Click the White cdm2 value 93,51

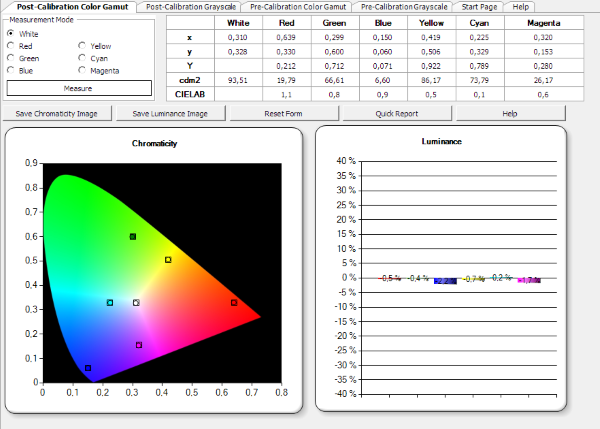pos(238,80)
